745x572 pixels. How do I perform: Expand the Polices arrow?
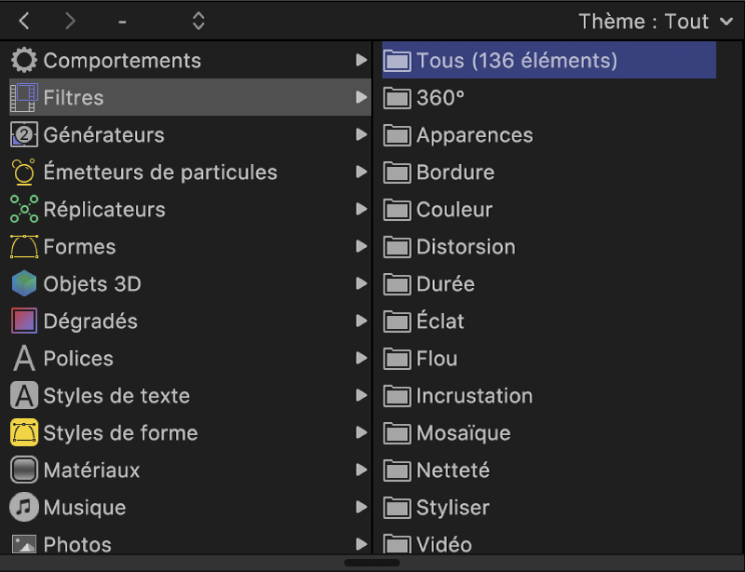362,358
